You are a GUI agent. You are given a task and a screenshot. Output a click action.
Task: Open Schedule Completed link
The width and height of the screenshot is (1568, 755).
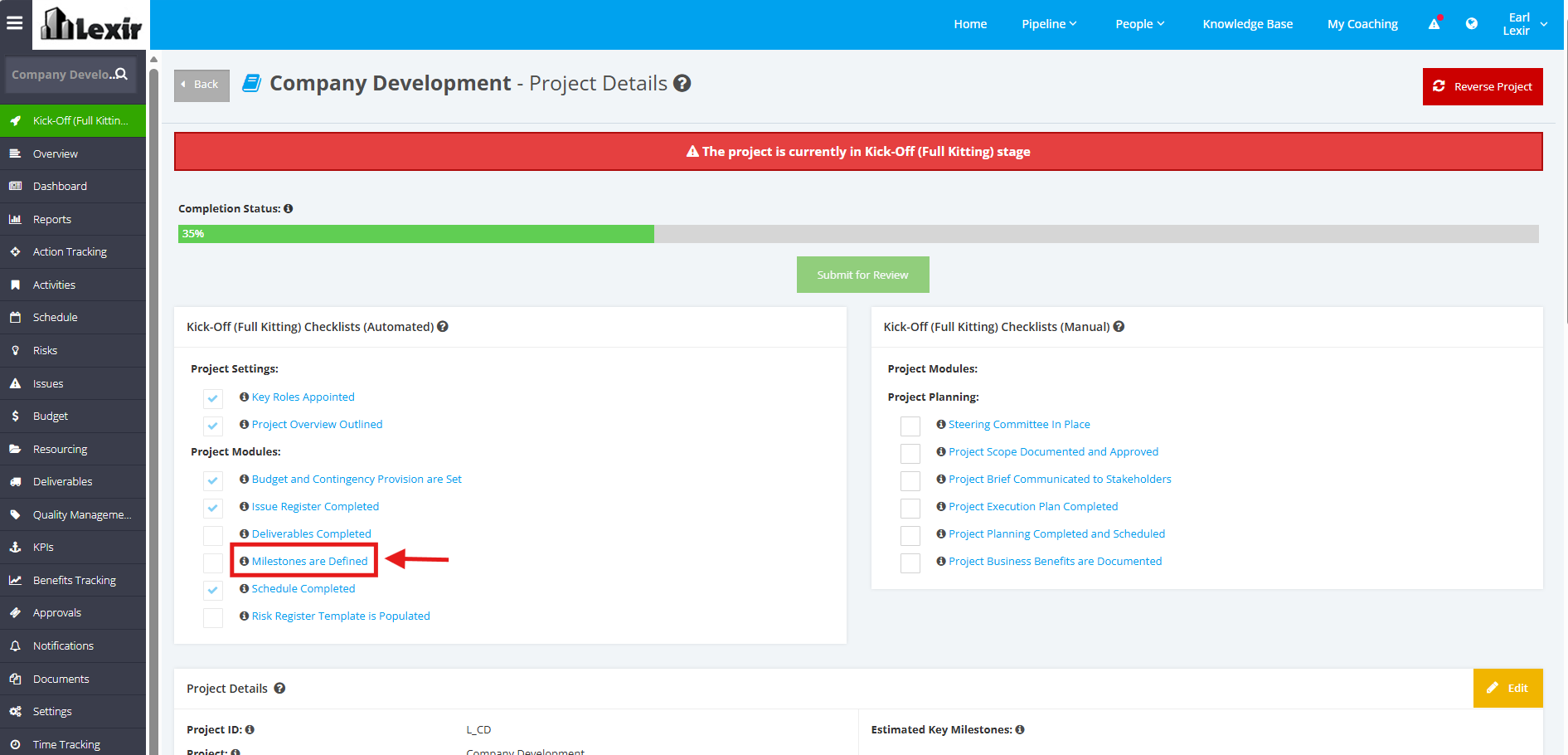tap(303, 588)
